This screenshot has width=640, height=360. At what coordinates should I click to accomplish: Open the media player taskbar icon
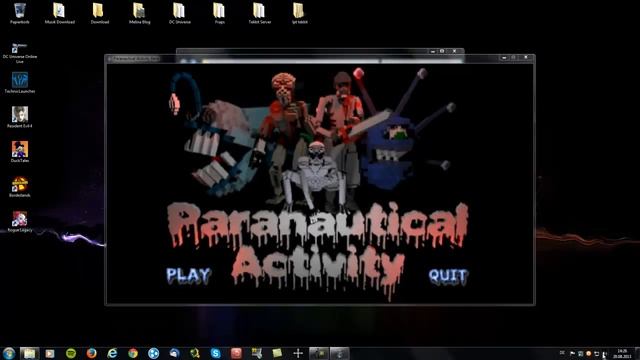pos(50,353)
